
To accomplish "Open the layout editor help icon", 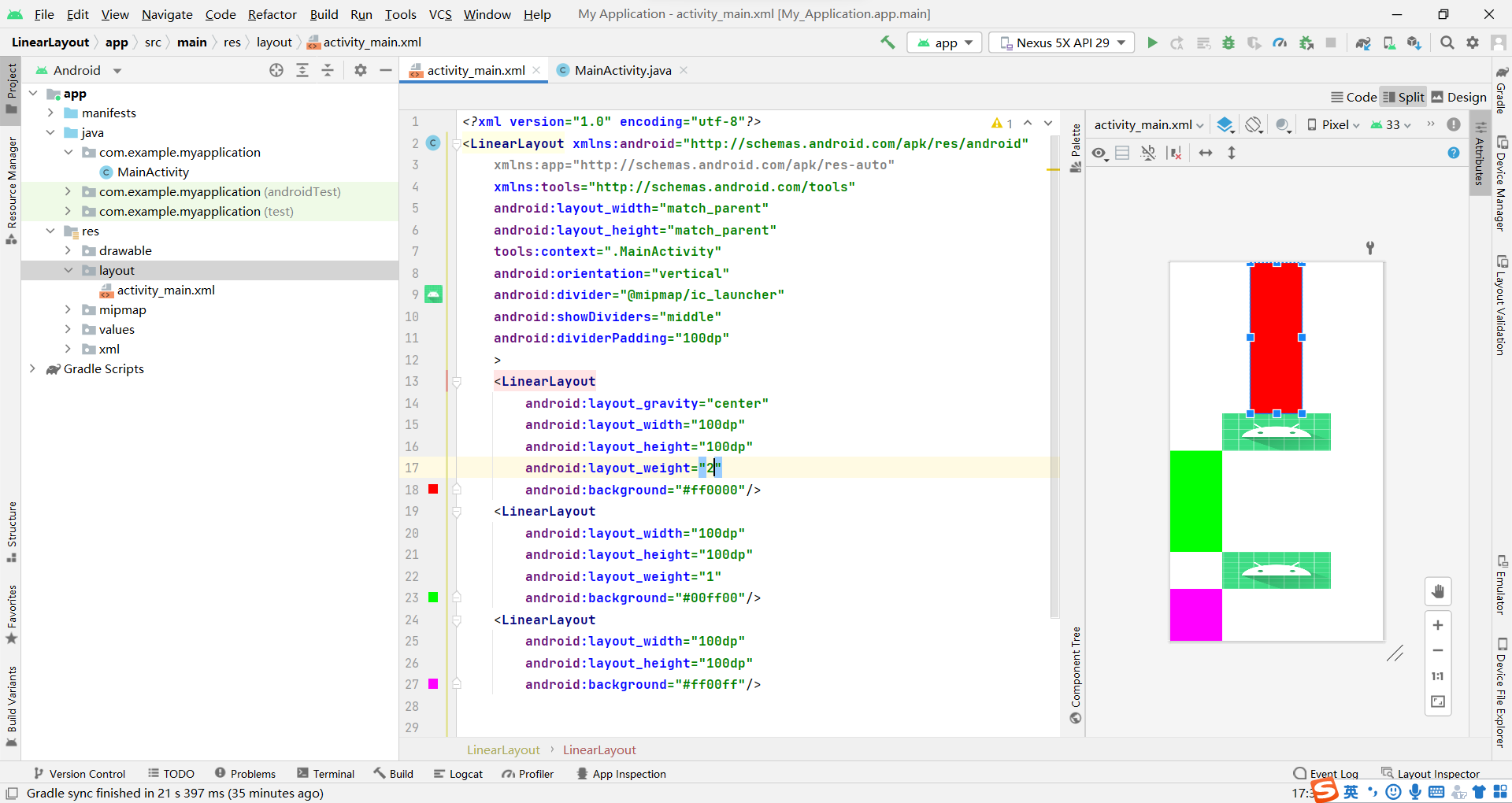I will coord(1454,153).
